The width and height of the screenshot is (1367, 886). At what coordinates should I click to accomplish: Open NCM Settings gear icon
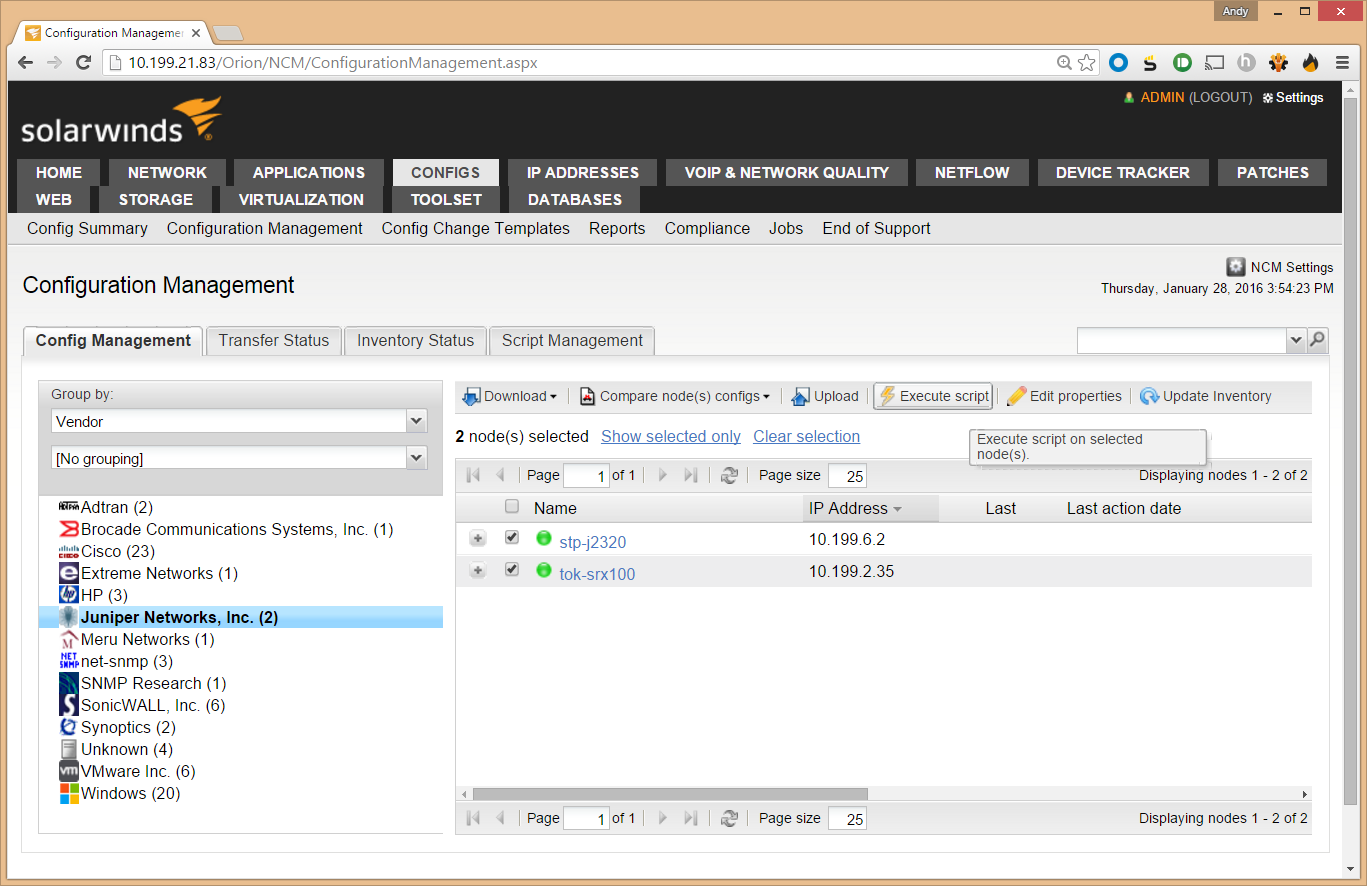click(1236, 267)
